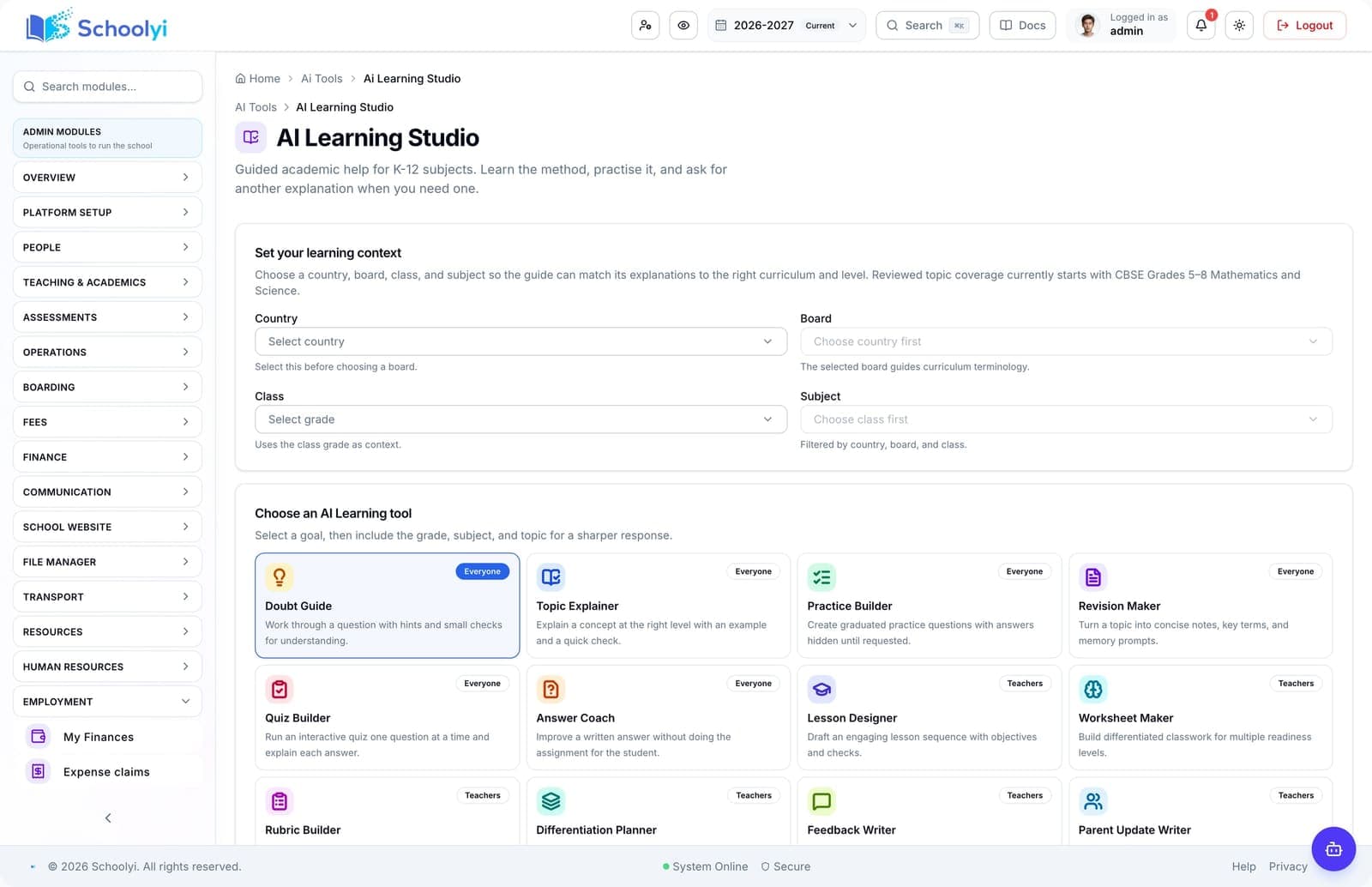Click the Privacy footer link

(1288, 866)
